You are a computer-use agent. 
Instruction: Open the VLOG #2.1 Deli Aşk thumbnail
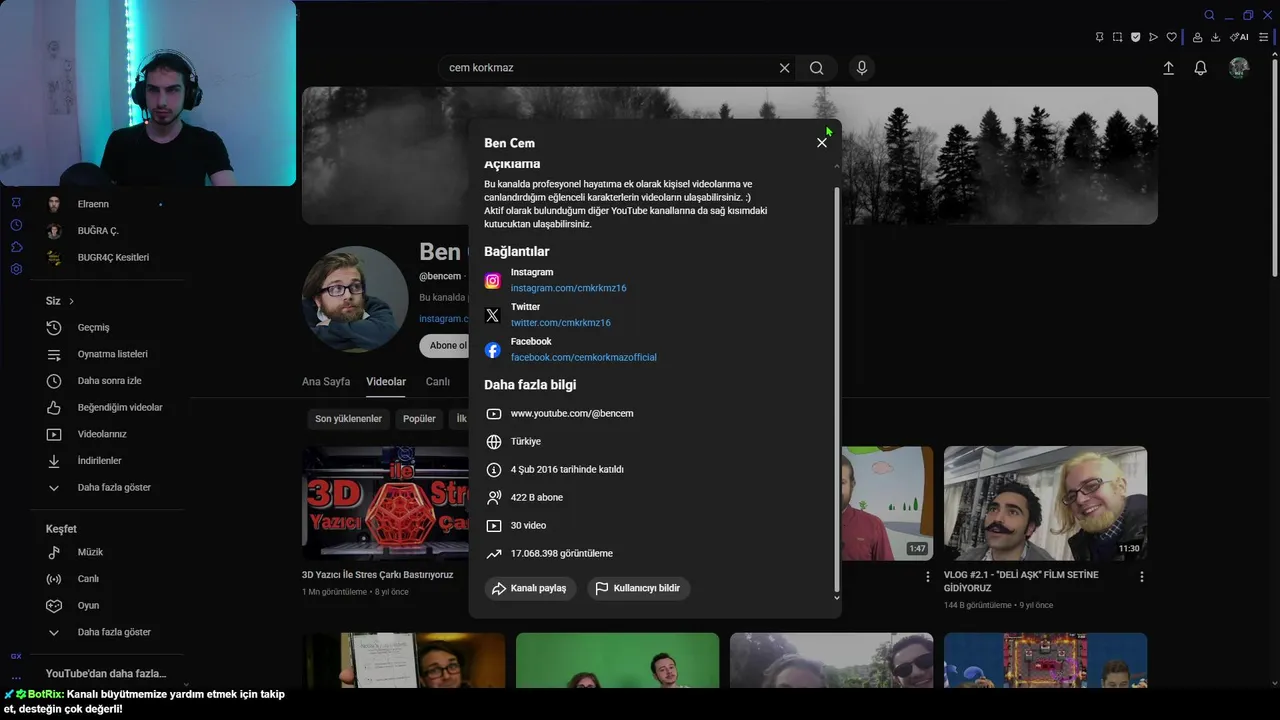(1045, 503)
